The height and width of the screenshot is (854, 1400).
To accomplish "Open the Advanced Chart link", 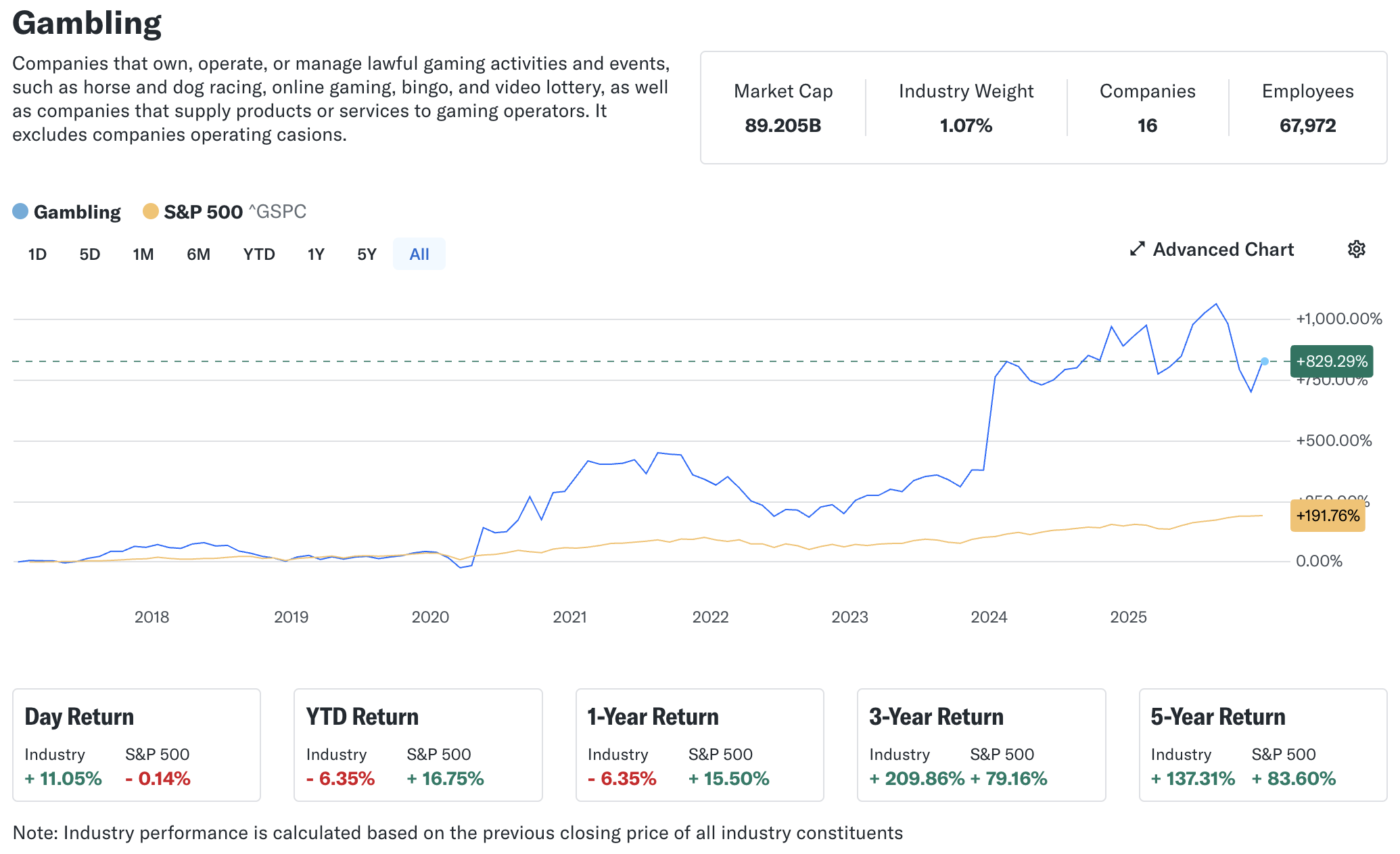I will [1223, 250].
